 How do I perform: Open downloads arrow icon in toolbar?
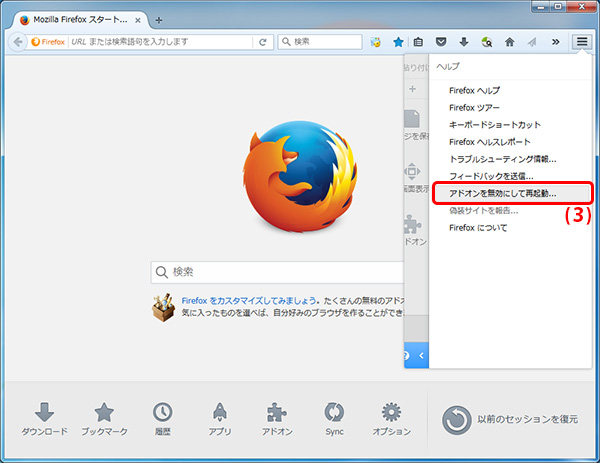point(464,42)
